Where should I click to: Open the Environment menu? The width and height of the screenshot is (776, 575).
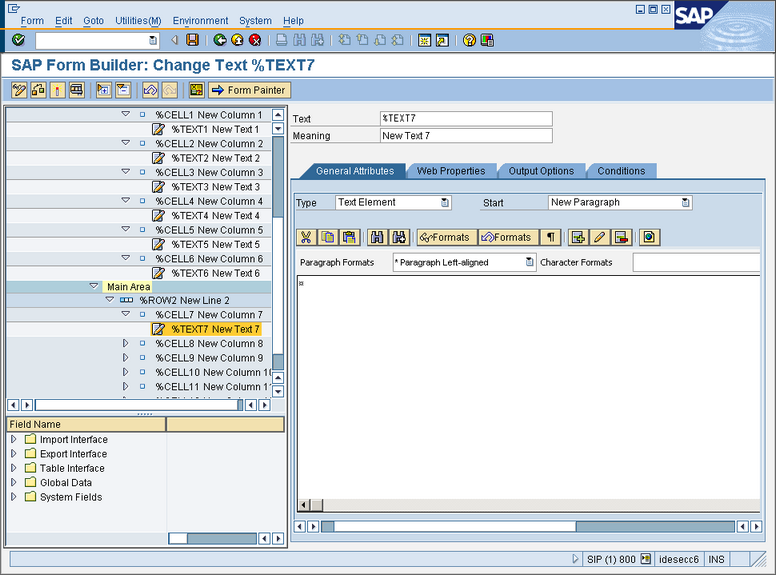point(200,21)
